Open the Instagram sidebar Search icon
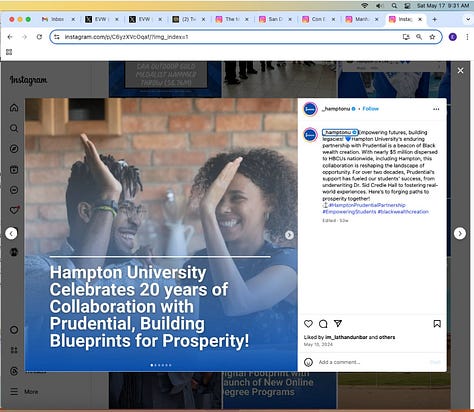Screen dimensions: 474x412 tap(14, 128)
